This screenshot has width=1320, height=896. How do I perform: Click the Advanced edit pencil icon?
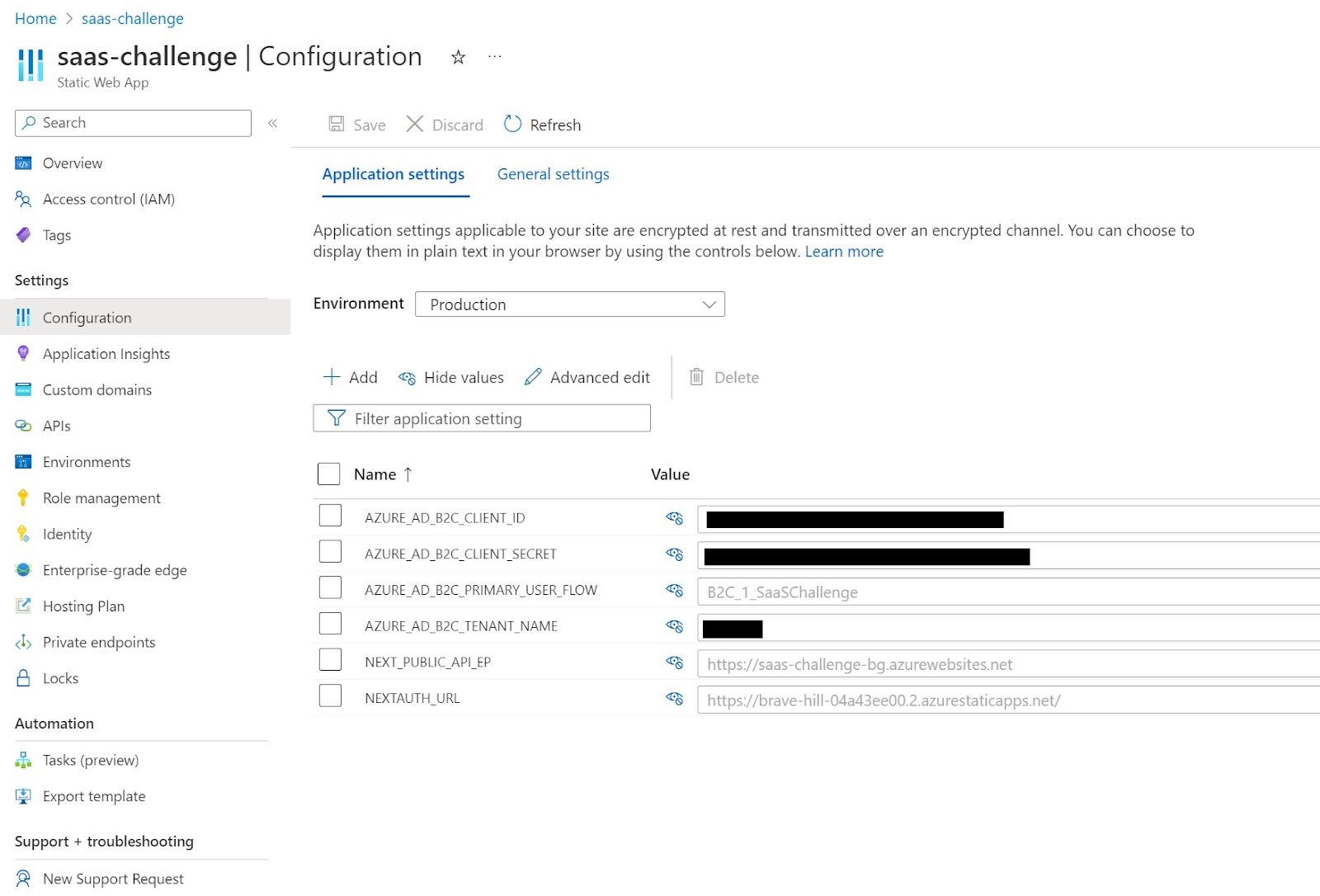533,377
